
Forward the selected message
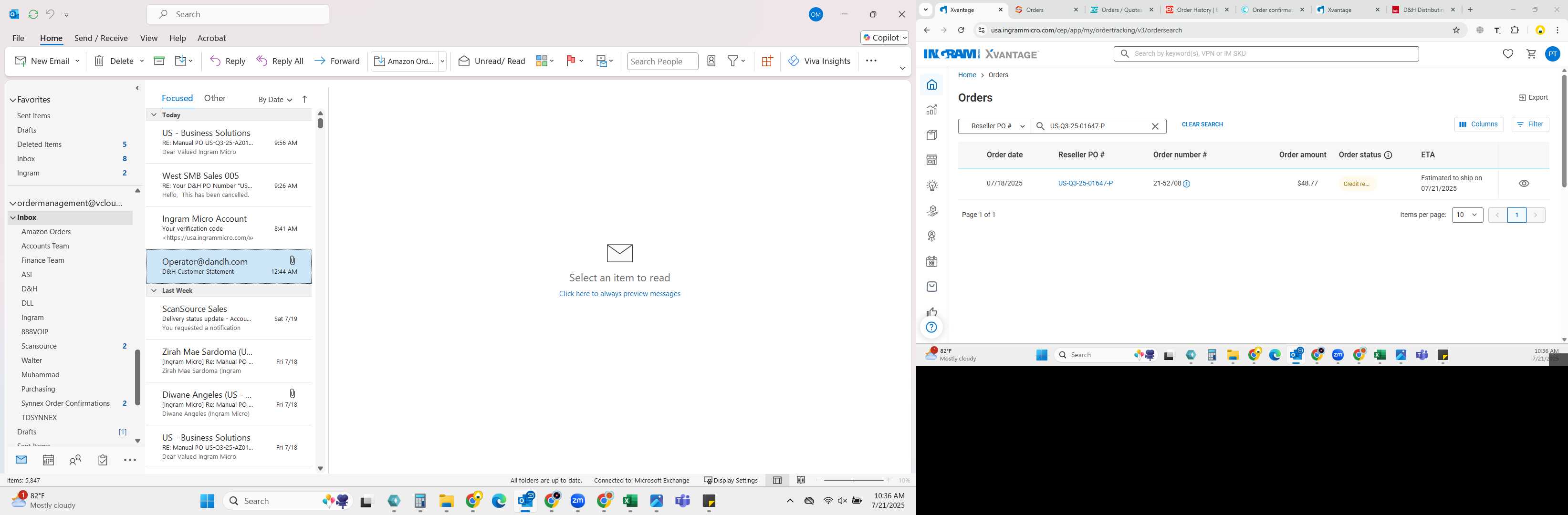click(x=336, y=61)
